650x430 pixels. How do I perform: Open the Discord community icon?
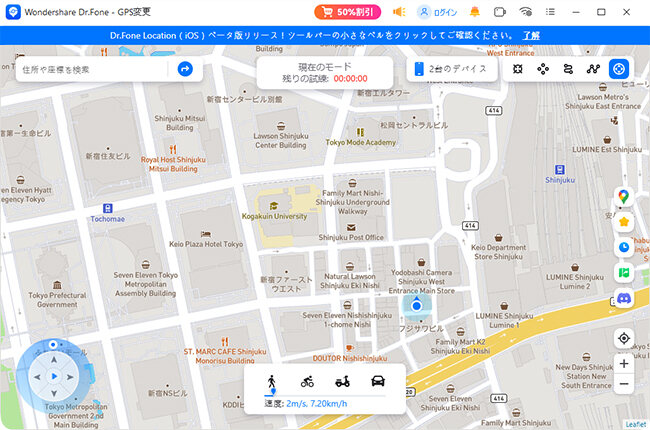(624, 297)
